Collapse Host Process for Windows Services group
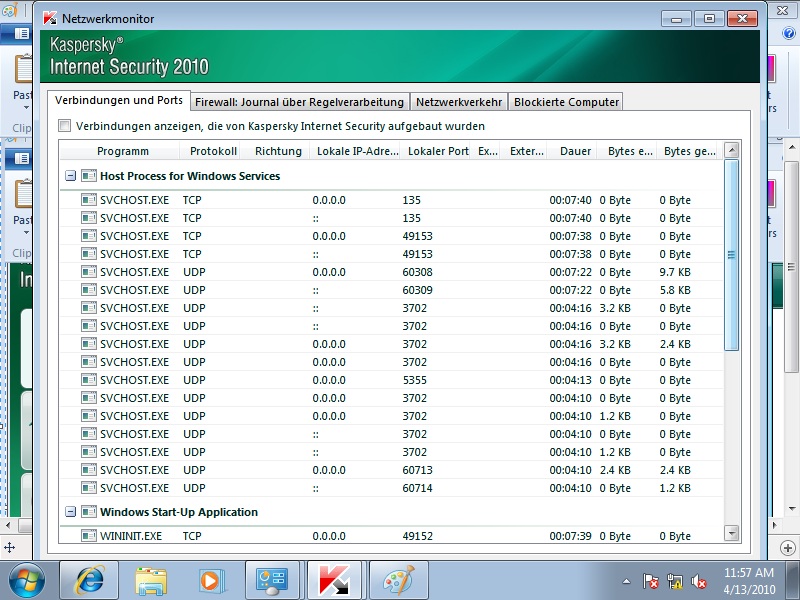Viewport: 800px width, 600px height. tap(70, 176)
